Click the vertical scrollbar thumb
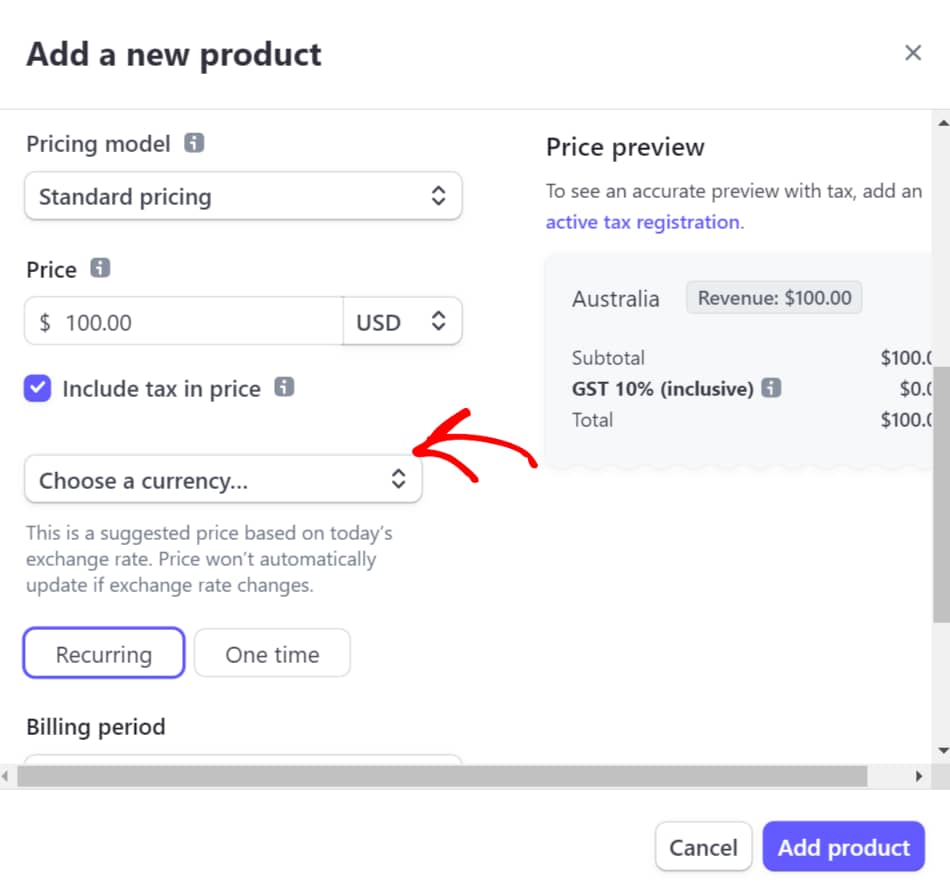The image size is (950, 891). point(941,495)
